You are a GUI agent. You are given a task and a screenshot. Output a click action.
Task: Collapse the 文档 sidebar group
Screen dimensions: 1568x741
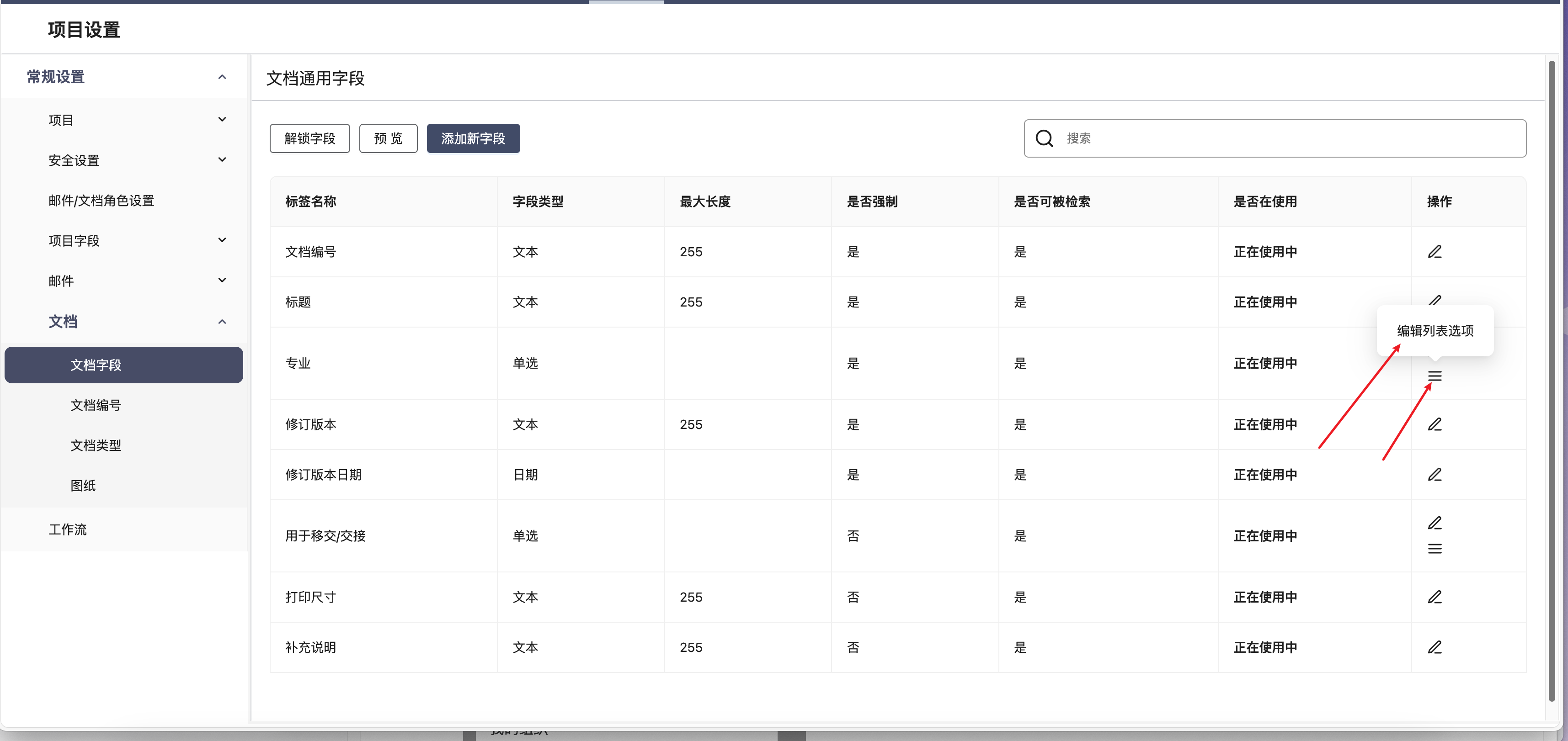click(222, 322)
